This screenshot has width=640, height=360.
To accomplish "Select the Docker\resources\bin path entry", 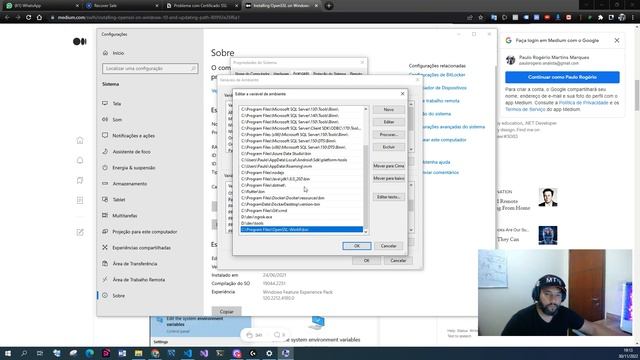I will pyautogui.click(x=301, y=198).
